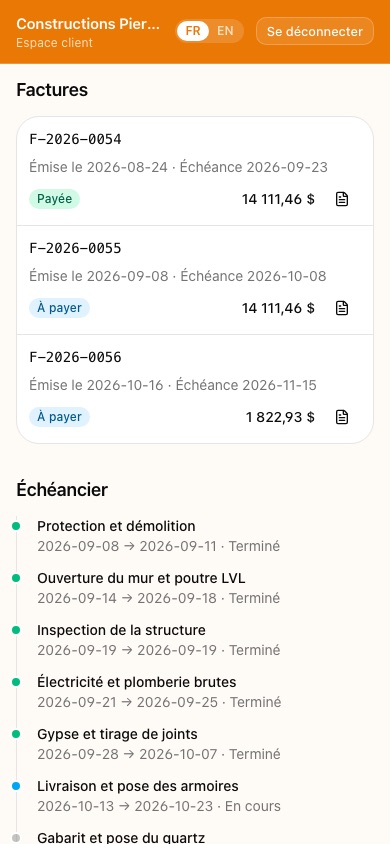This screenshot has height=844, width=390.
Task: Click the Constructions Pier... company title
Action: (x=88, y=24)
